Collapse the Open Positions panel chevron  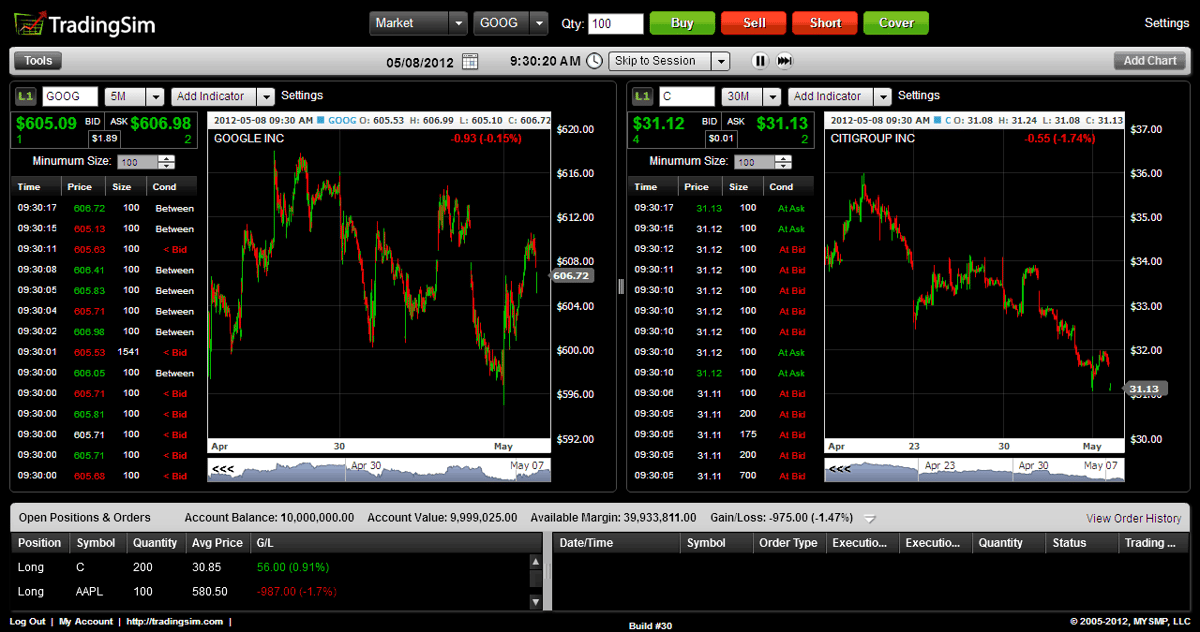[868, 518]
